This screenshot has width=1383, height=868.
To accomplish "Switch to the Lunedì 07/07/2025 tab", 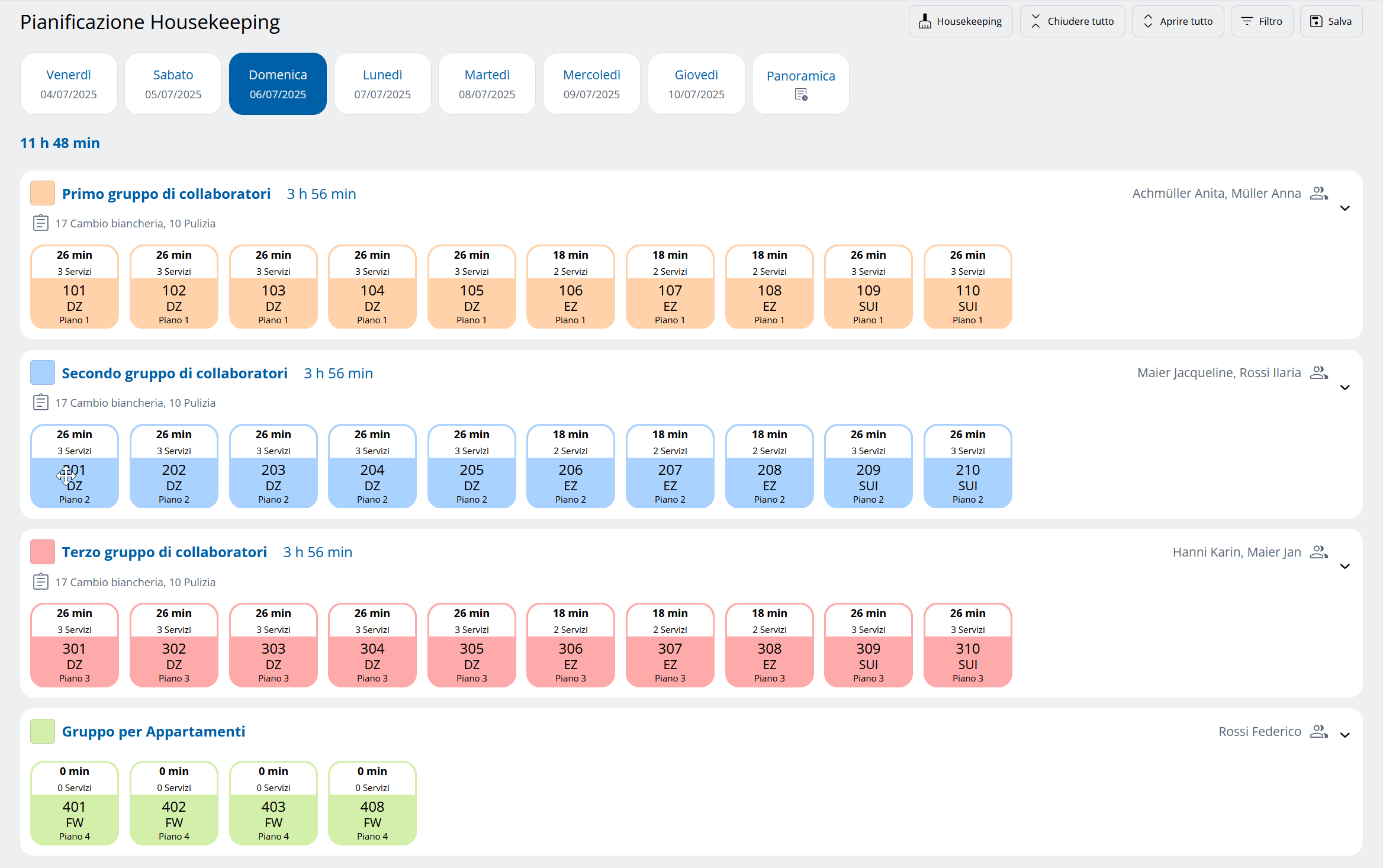I will coord(382,83).
